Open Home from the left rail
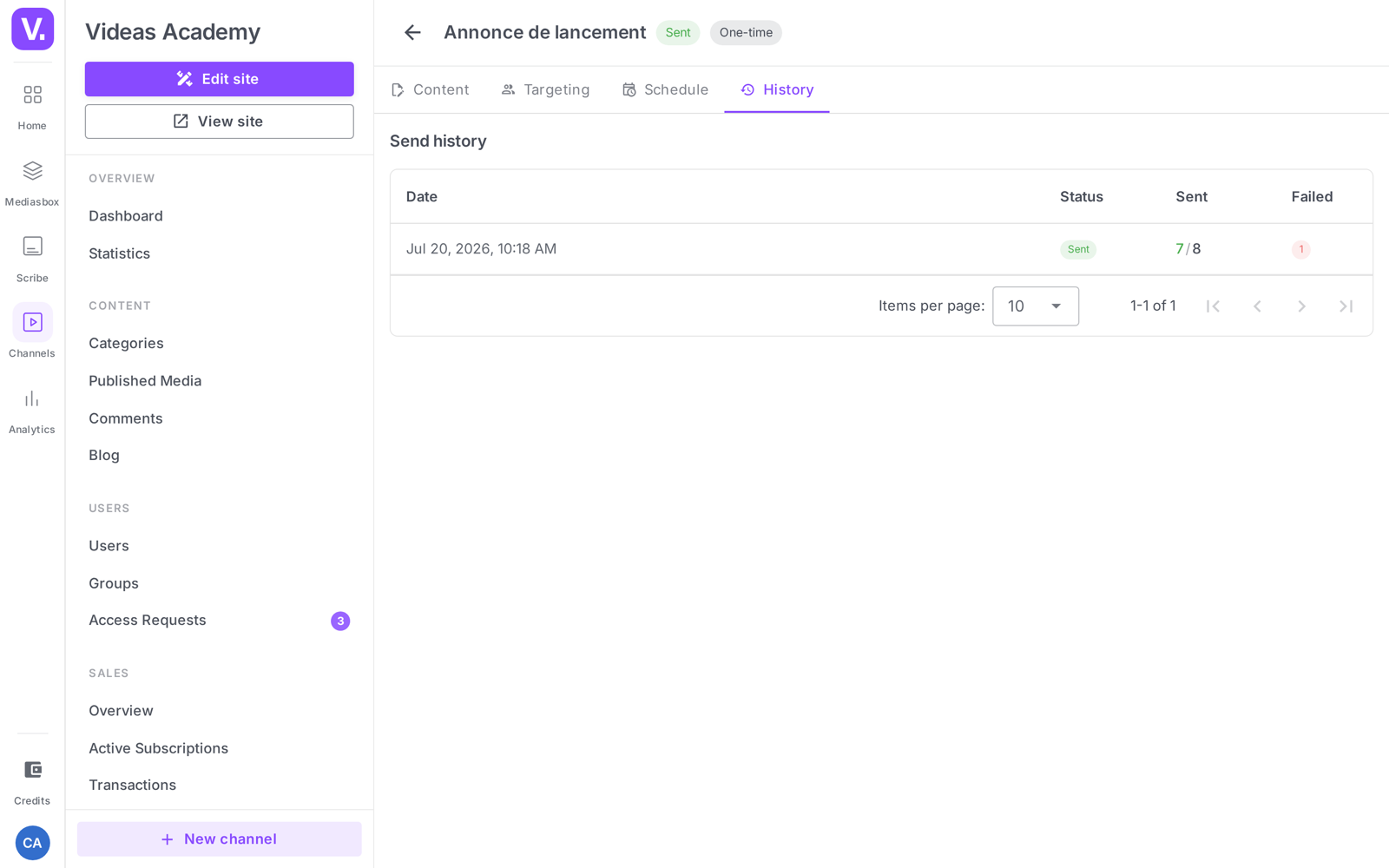 tap(32, 107)
